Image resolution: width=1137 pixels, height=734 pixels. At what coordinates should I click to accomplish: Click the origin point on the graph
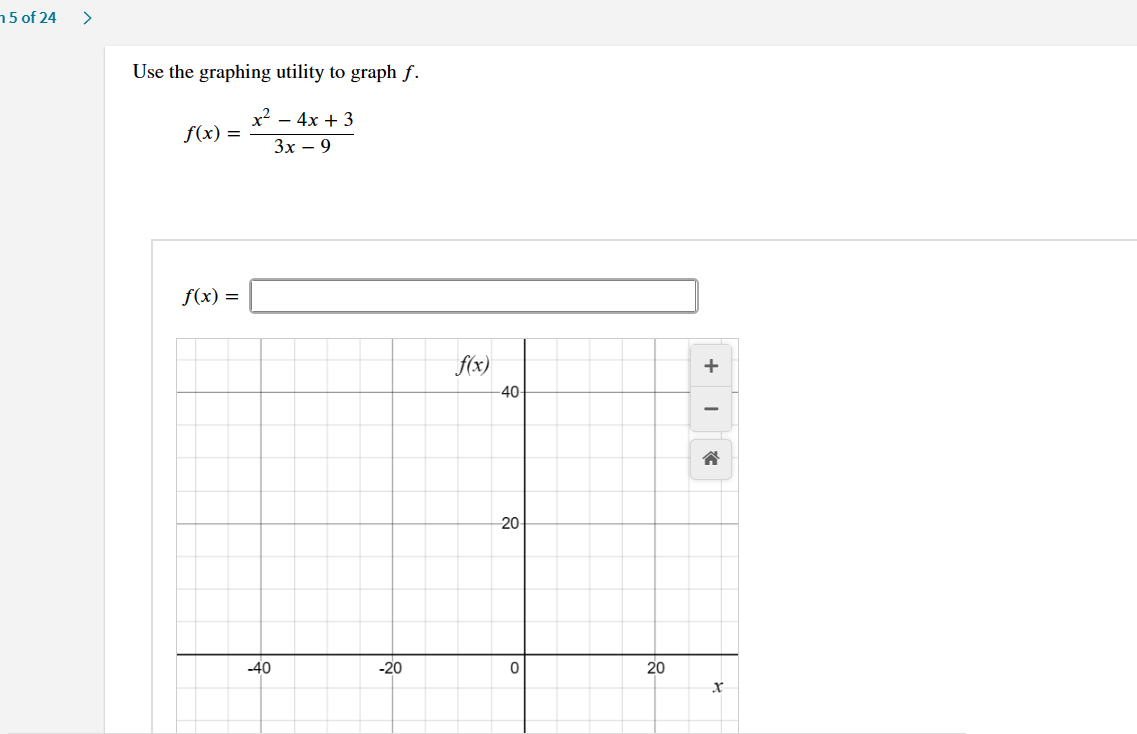pyautogui.click(x=524, y=655)
